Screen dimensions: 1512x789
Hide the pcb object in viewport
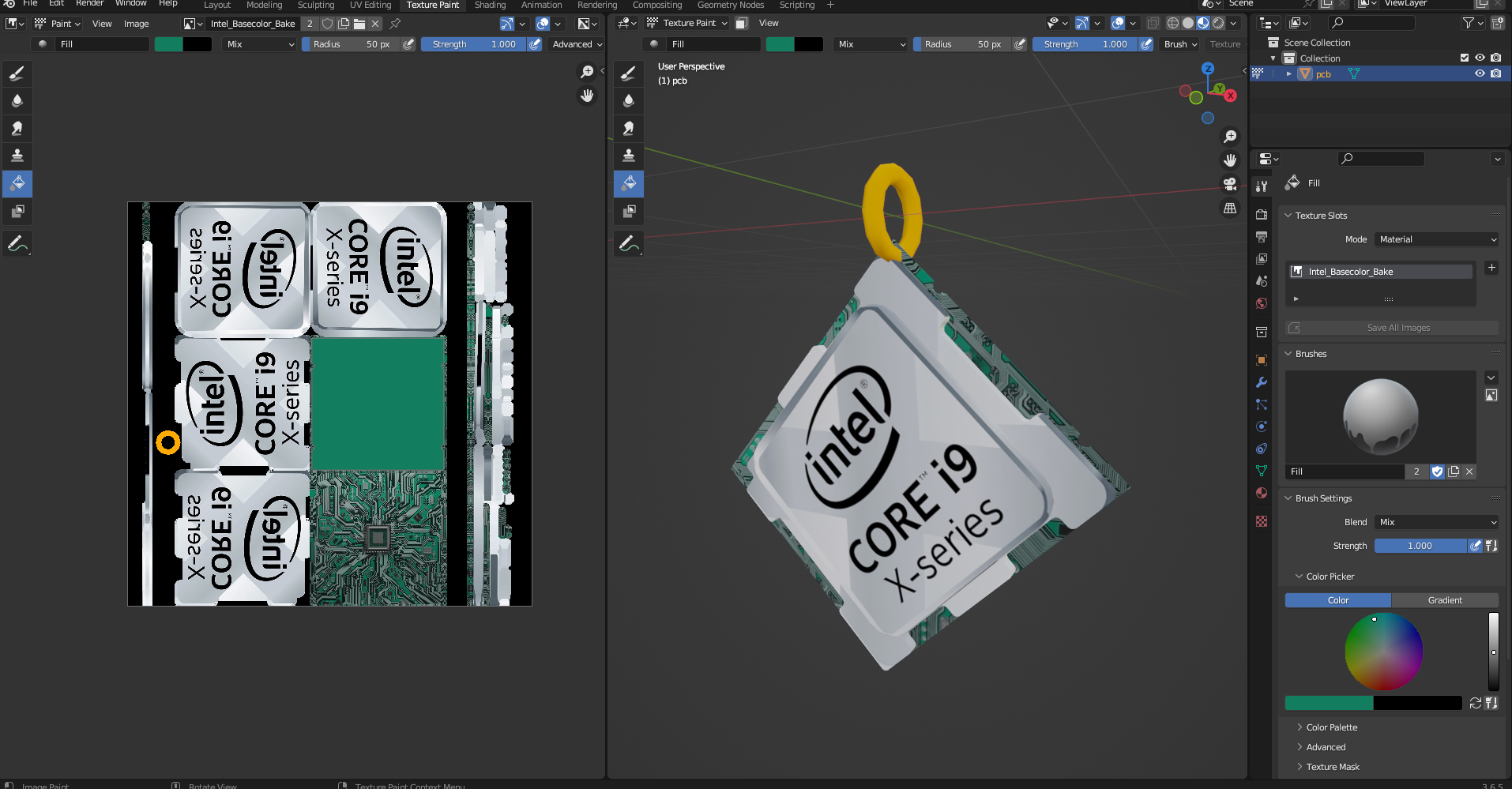(x=1480, y=73)
